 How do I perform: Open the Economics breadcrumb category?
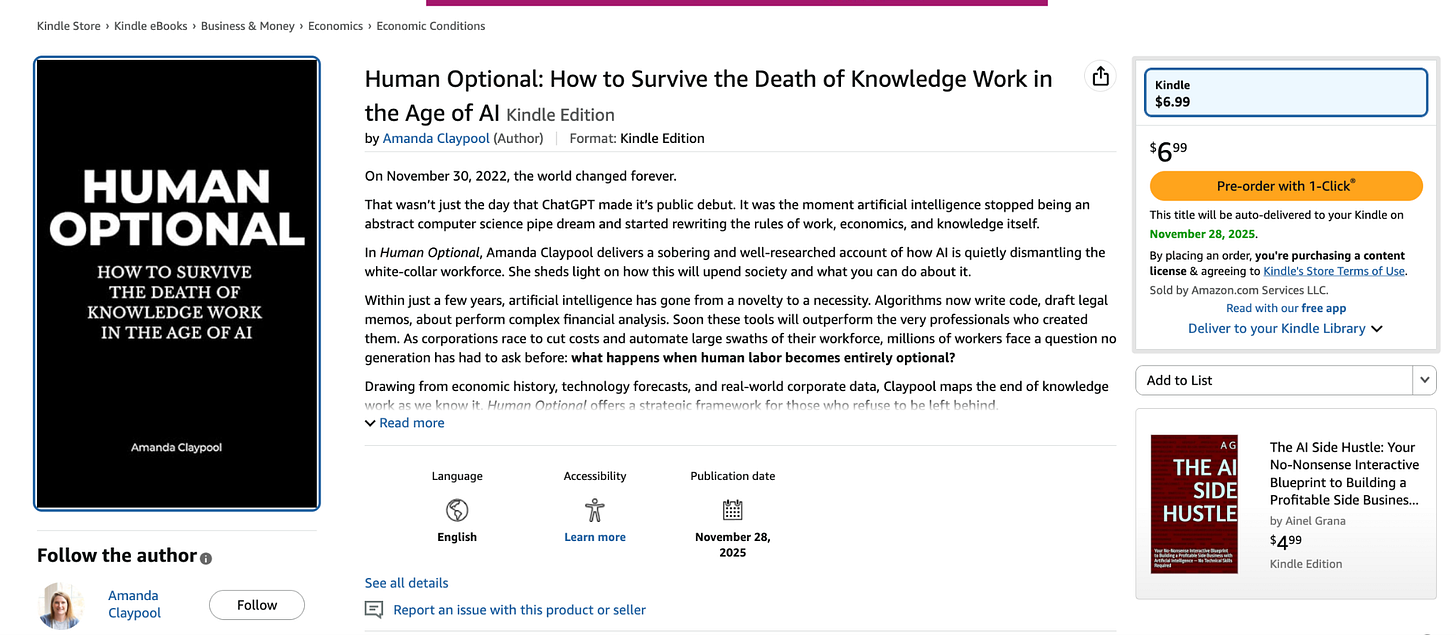[336, 25]
